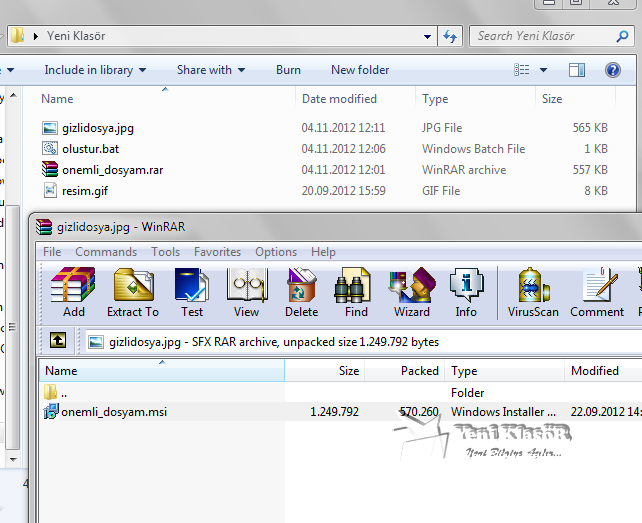Open the Favorites menu
The width and height of the screenshot is (642, 523).
click(217, 252)
